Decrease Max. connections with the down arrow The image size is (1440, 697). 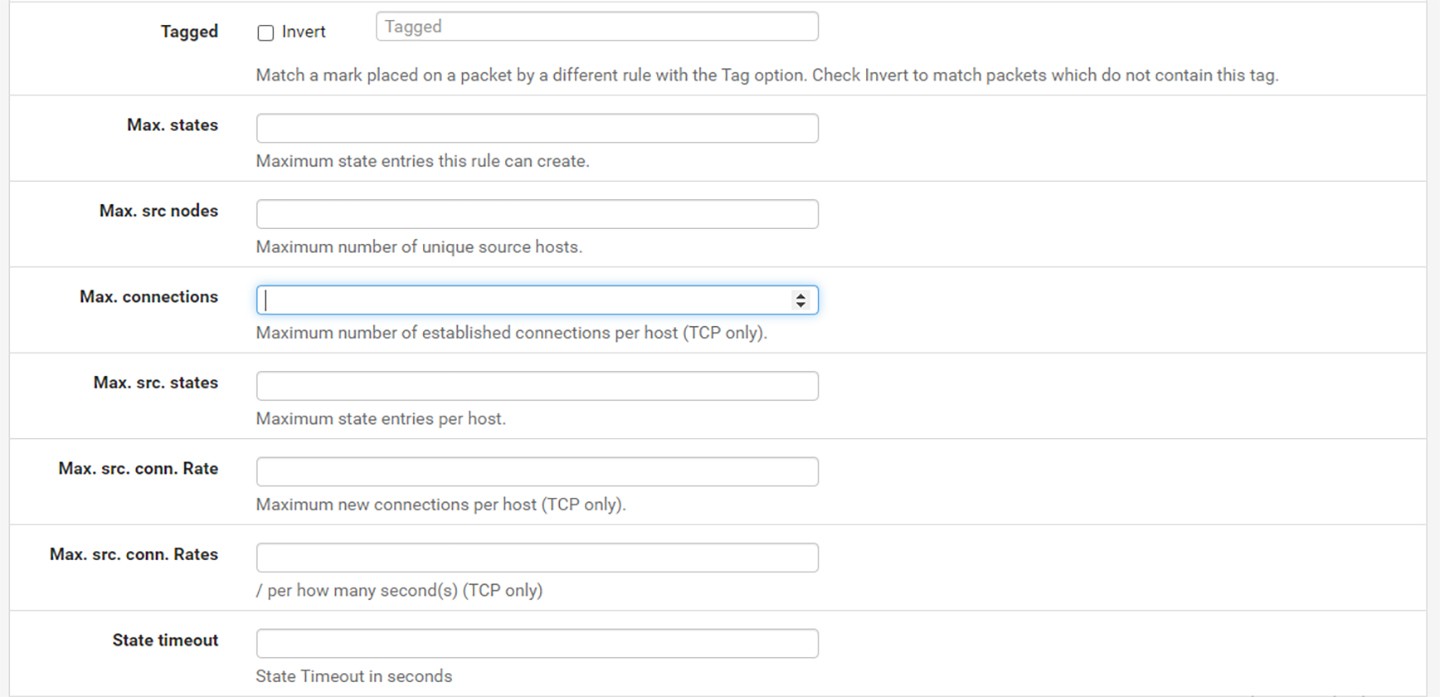click(800, 304)
